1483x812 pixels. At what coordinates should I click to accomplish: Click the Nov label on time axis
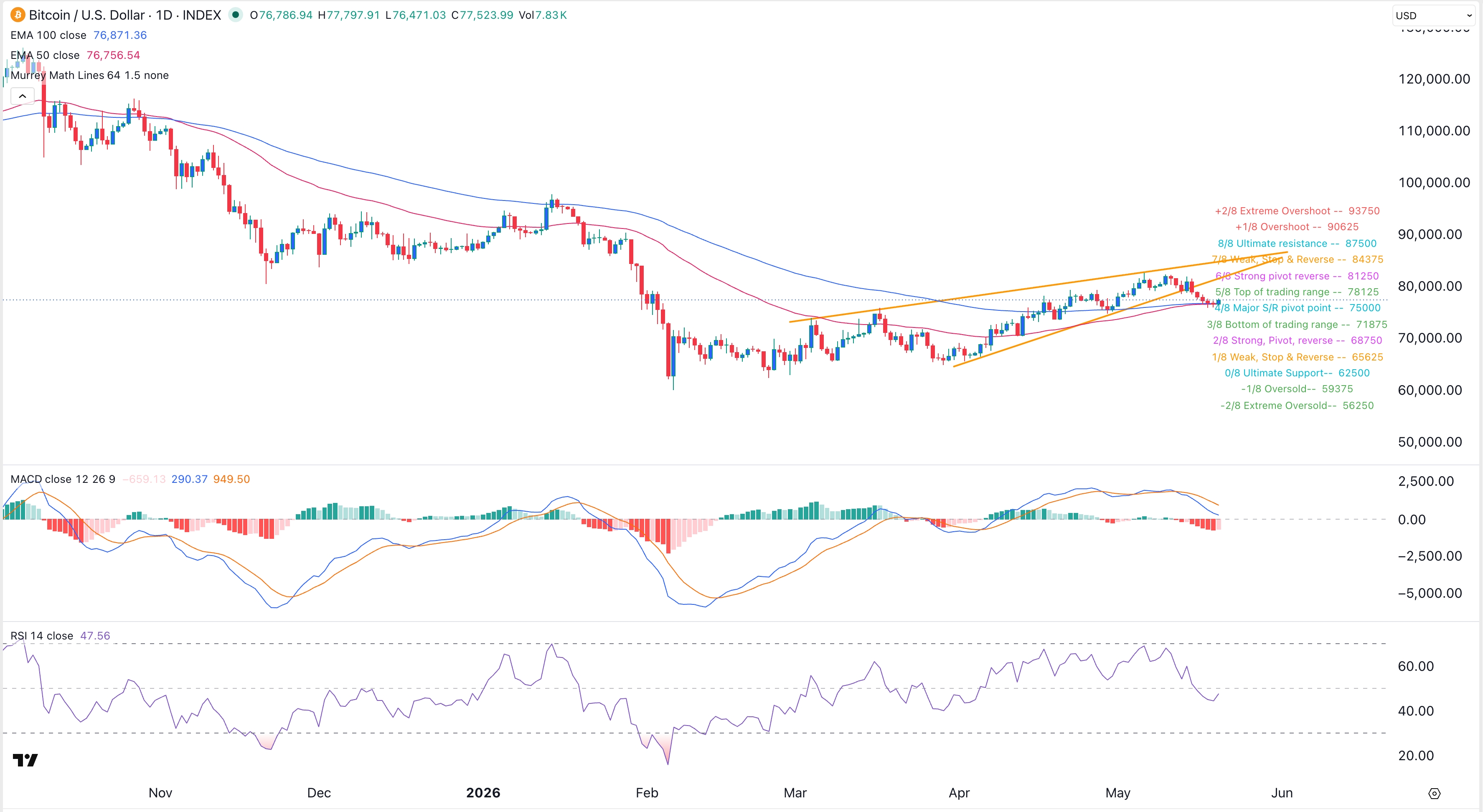pos(160,793)
